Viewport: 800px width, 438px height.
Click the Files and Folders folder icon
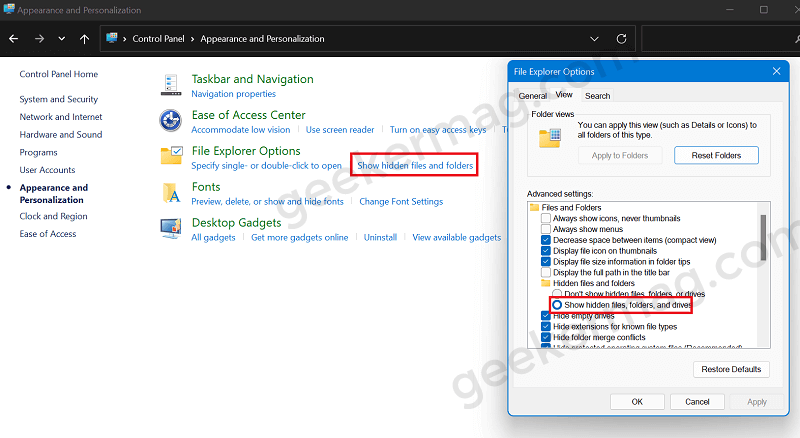(535, 207)
